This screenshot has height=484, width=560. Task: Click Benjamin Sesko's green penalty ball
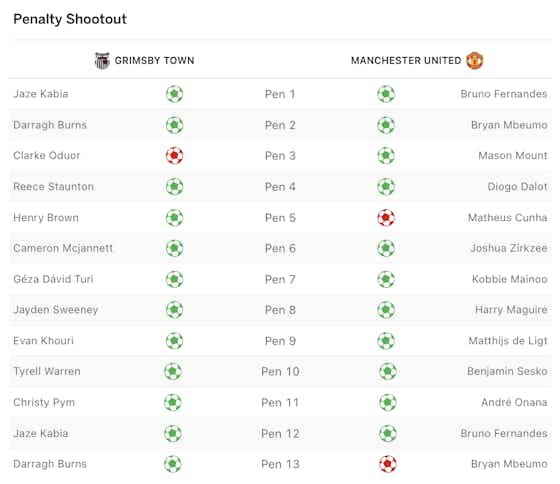[x=388, y=371]
